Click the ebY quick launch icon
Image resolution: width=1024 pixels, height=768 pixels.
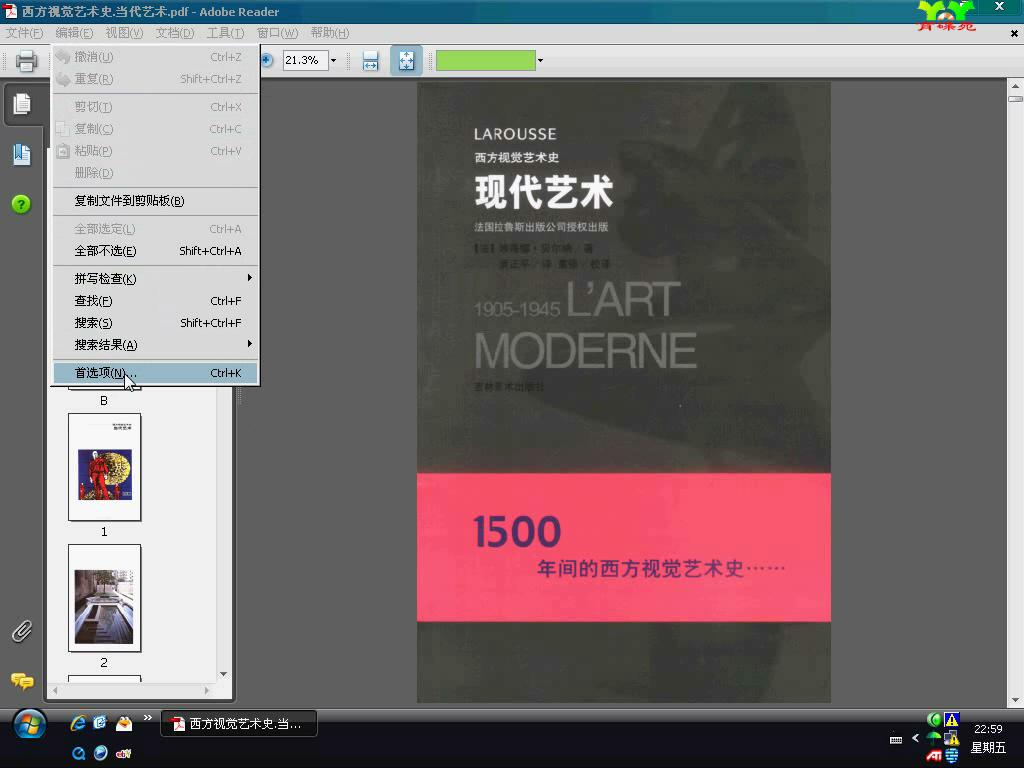(123, 754)
